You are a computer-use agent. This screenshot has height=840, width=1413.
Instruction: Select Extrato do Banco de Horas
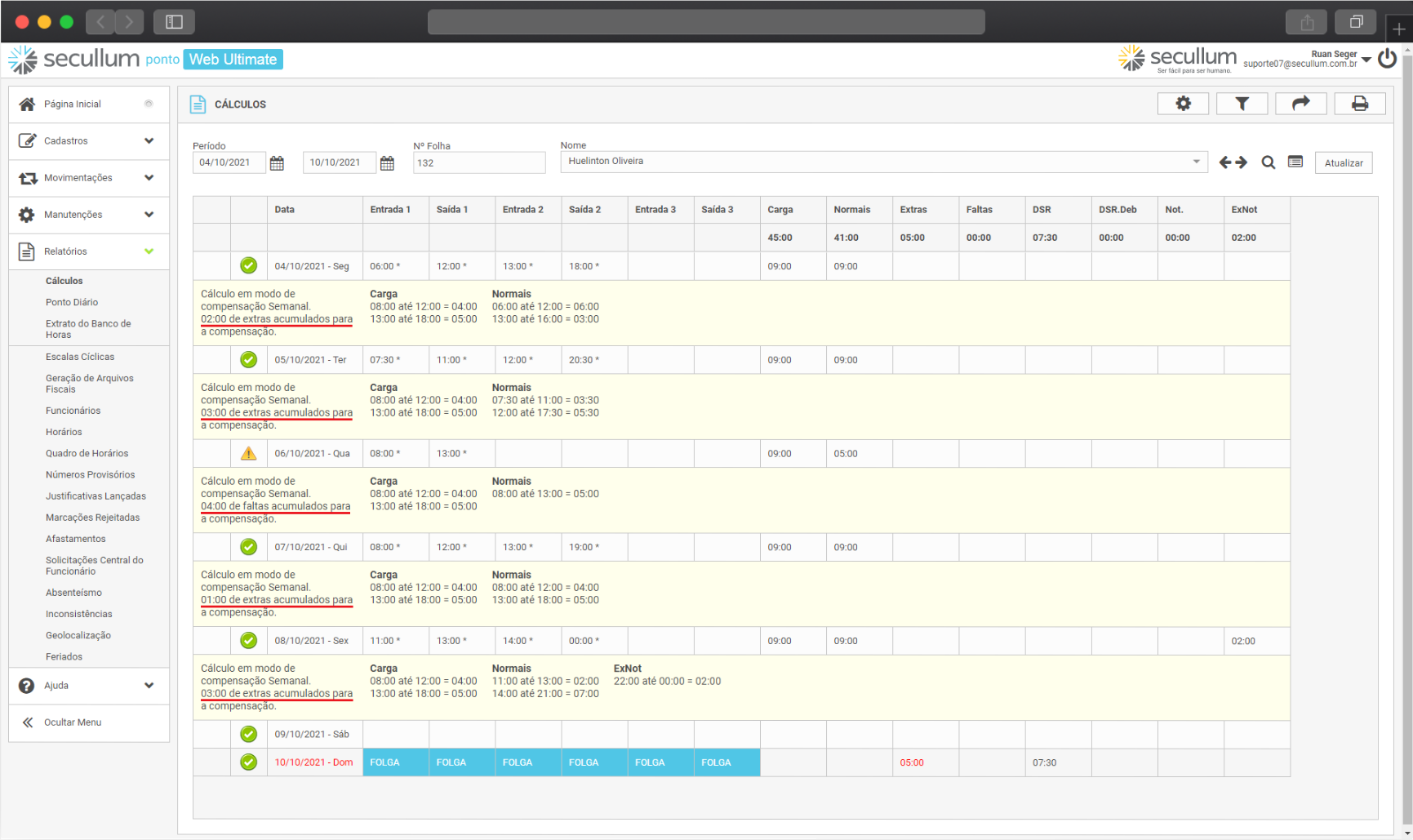[88, 329]
